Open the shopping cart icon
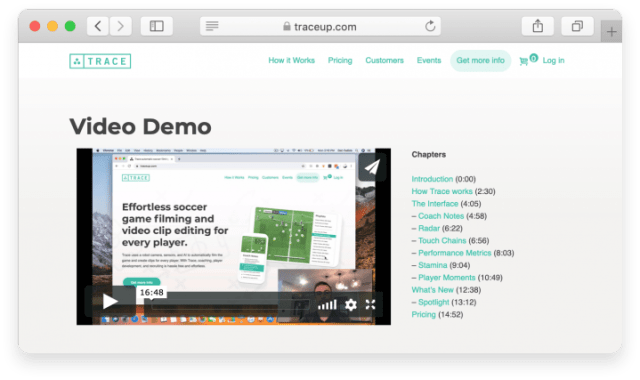 (x=524, y=61)
